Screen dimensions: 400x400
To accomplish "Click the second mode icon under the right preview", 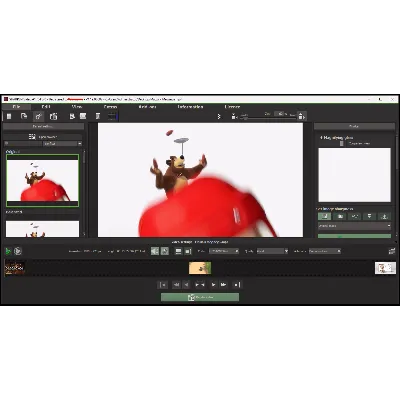I will (x=340, y=216).
